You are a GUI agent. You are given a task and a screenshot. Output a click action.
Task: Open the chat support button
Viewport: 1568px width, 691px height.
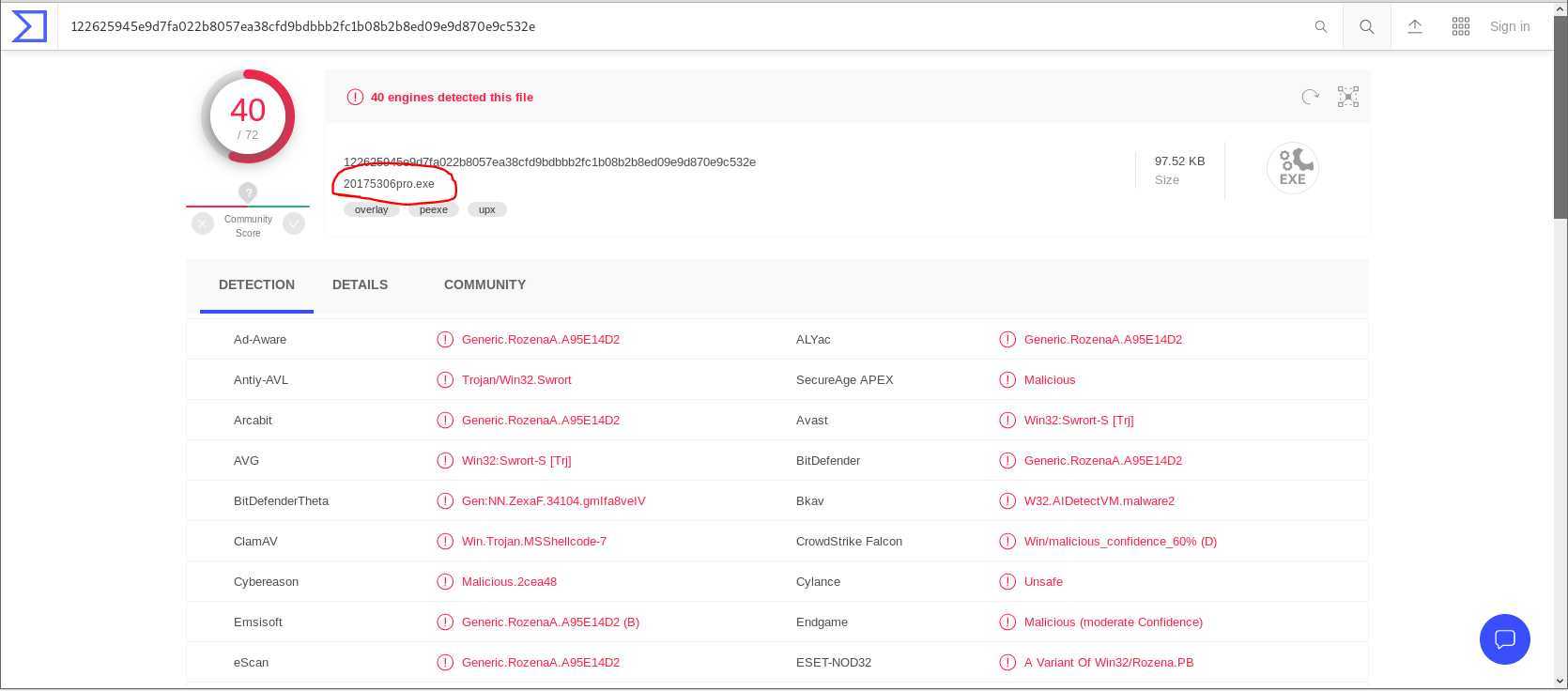1505,639
